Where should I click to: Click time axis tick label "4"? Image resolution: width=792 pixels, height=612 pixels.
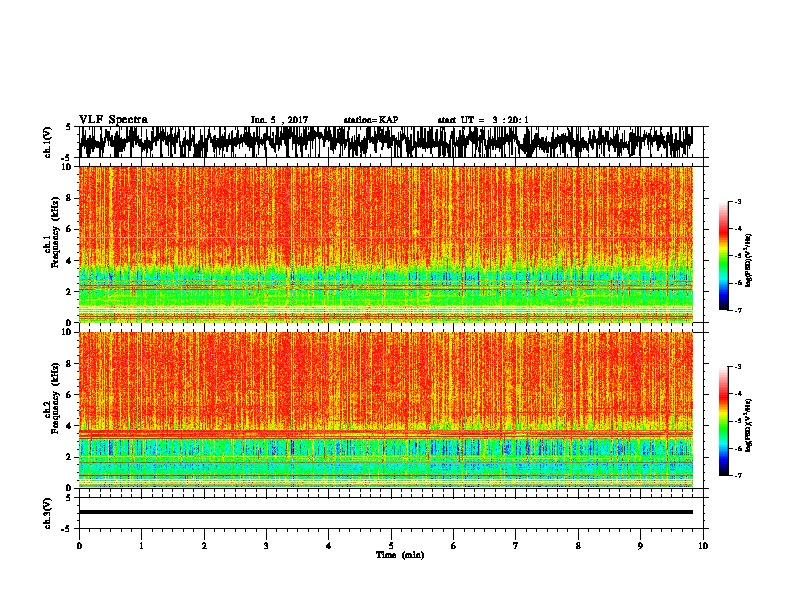click(x=329, y=546)
